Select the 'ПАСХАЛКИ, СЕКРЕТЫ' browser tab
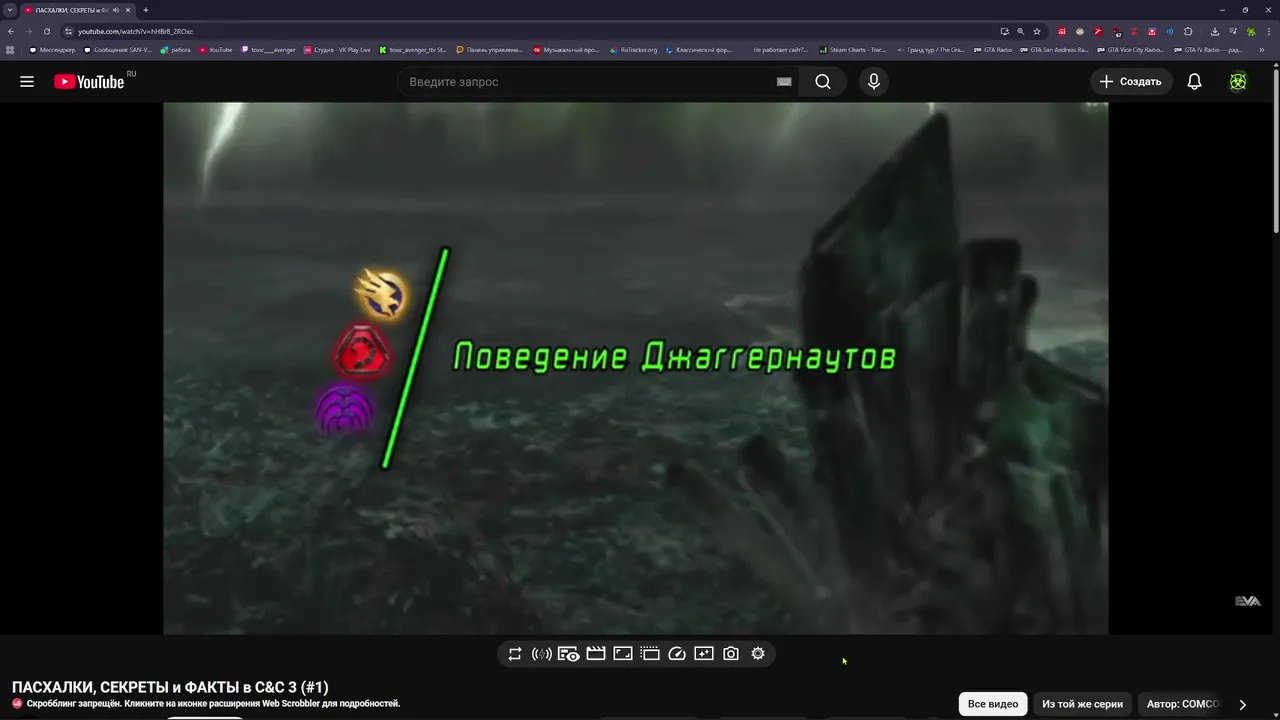Image resolution: width=1280 pixels, height=720 pixels. (x=78, y=10)
